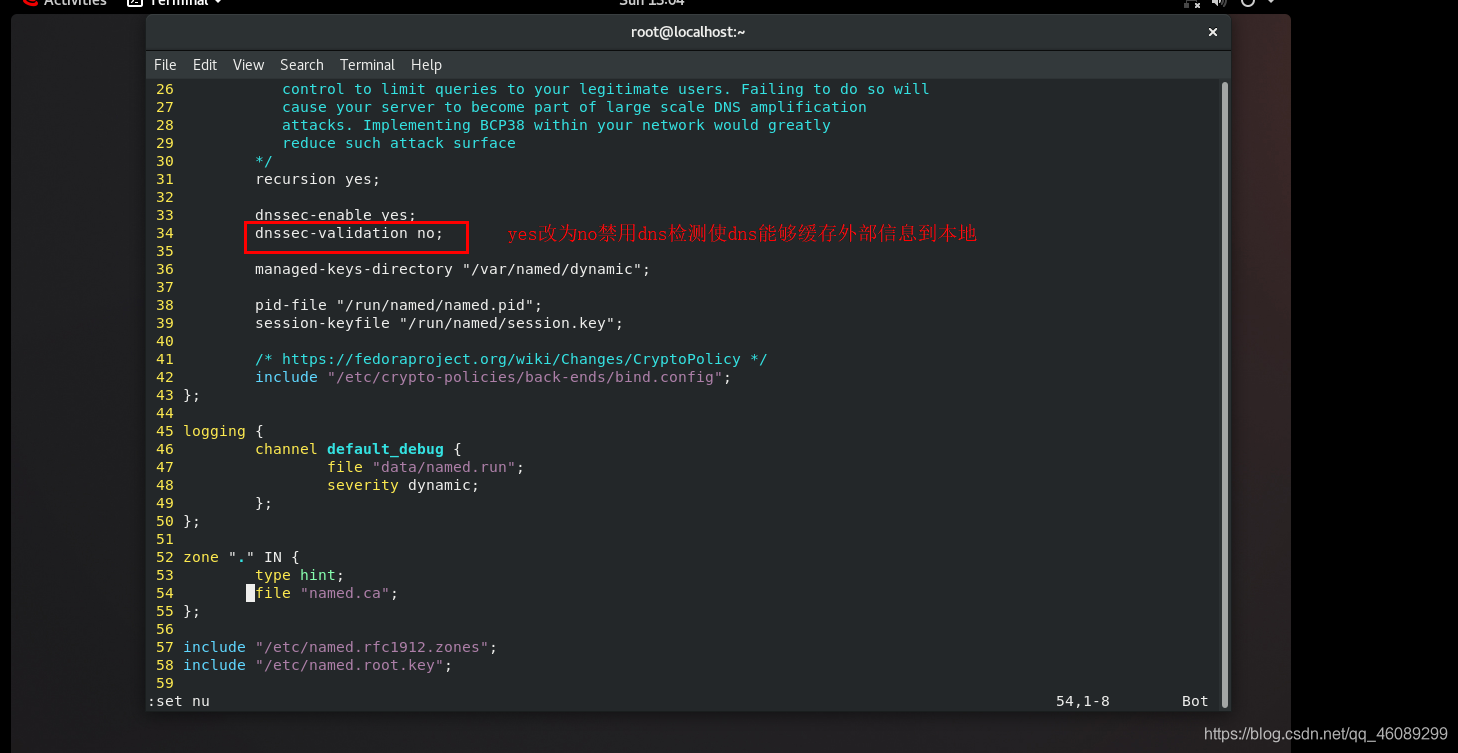Open the Search menu
The height and width of the screenshot is (753, 1458).
302,65
